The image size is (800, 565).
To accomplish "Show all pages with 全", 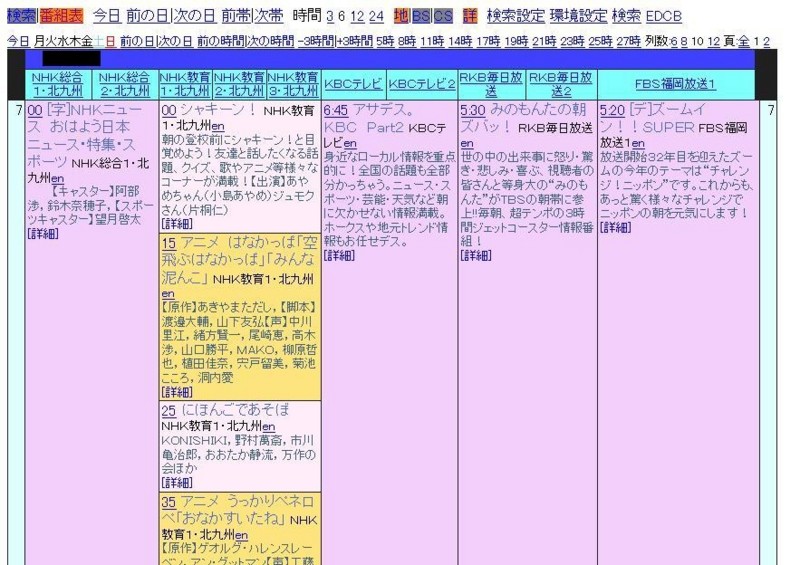I will click(x=744, y=41).
